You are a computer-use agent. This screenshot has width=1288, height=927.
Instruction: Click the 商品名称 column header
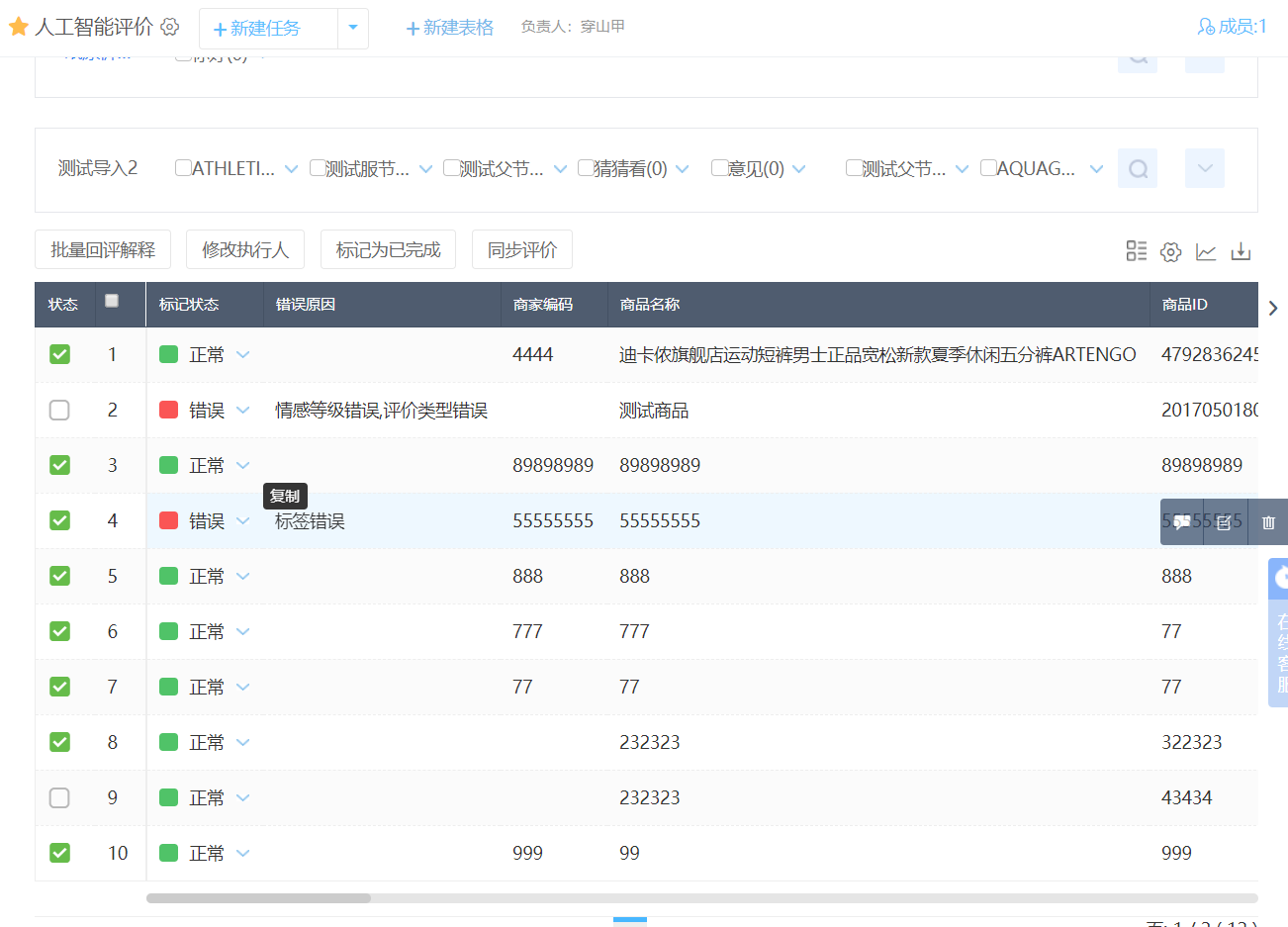pos(650,305)
